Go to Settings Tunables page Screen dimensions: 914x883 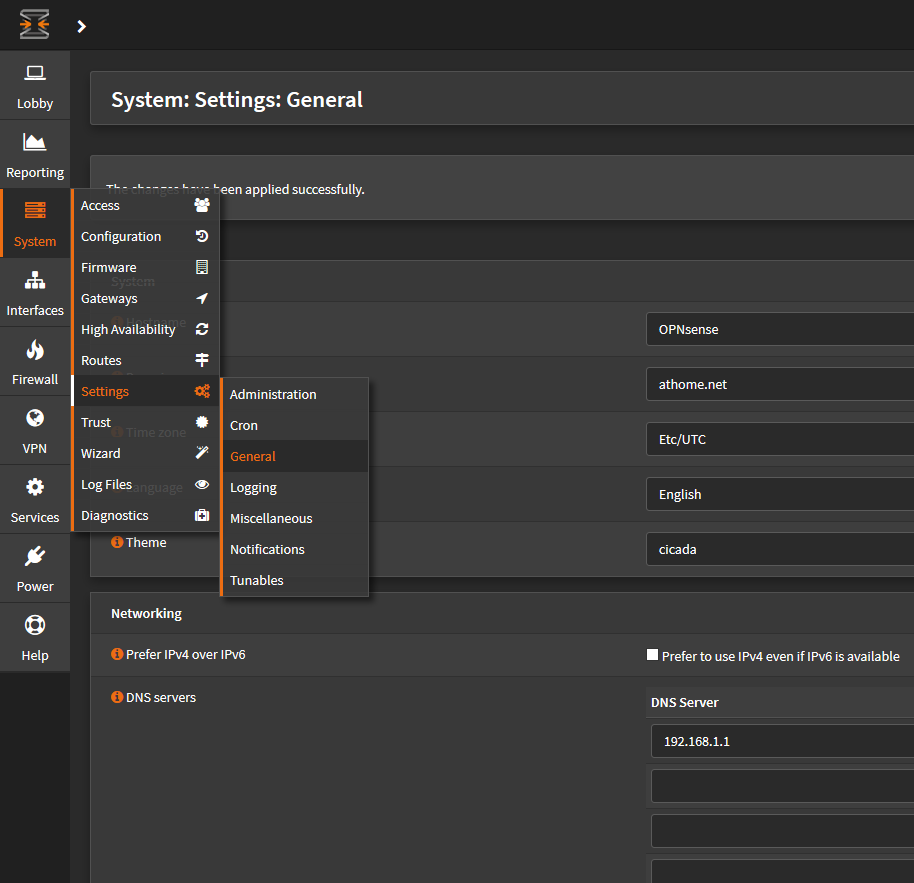click(295, 581)
